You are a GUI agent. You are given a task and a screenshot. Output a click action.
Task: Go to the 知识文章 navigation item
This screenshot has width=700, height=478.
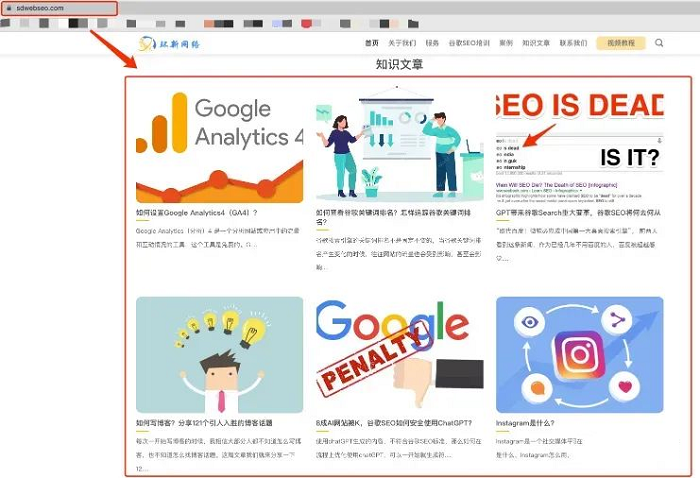[536, 43]
